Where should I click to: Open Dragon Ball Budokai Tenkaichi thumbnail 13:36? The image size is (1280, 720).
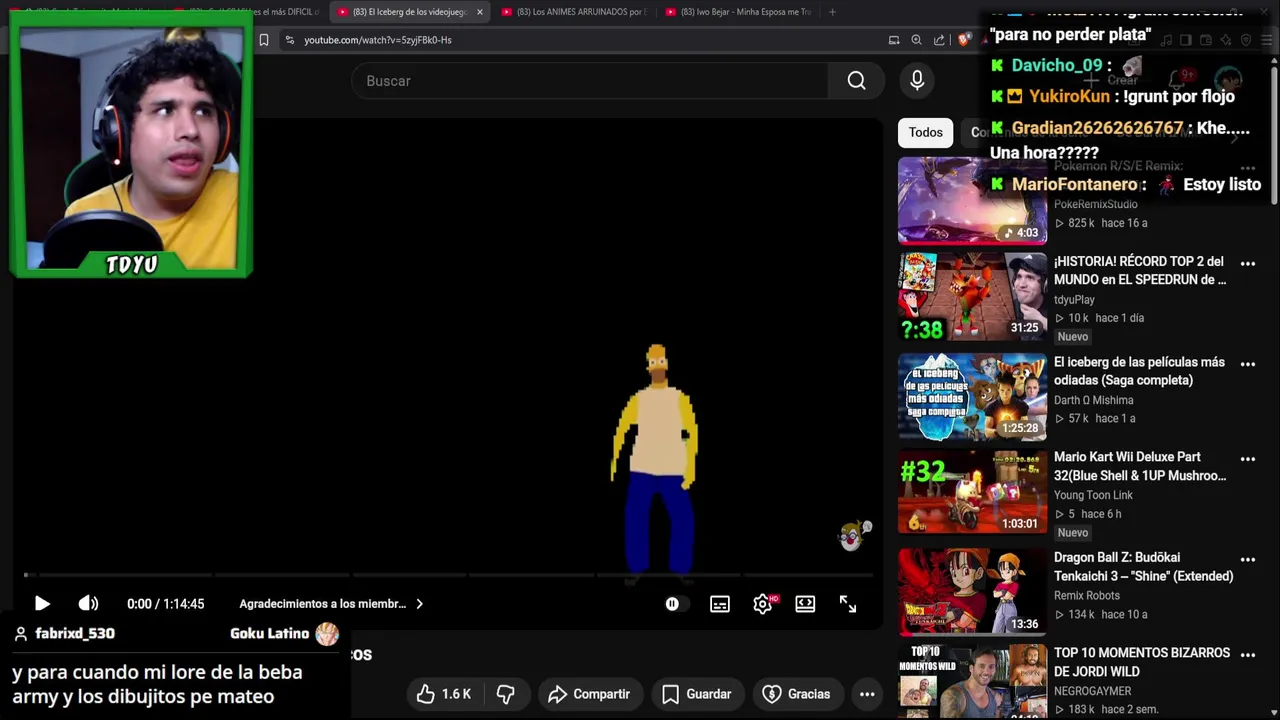pyautogui.click(x=972, y=592)
